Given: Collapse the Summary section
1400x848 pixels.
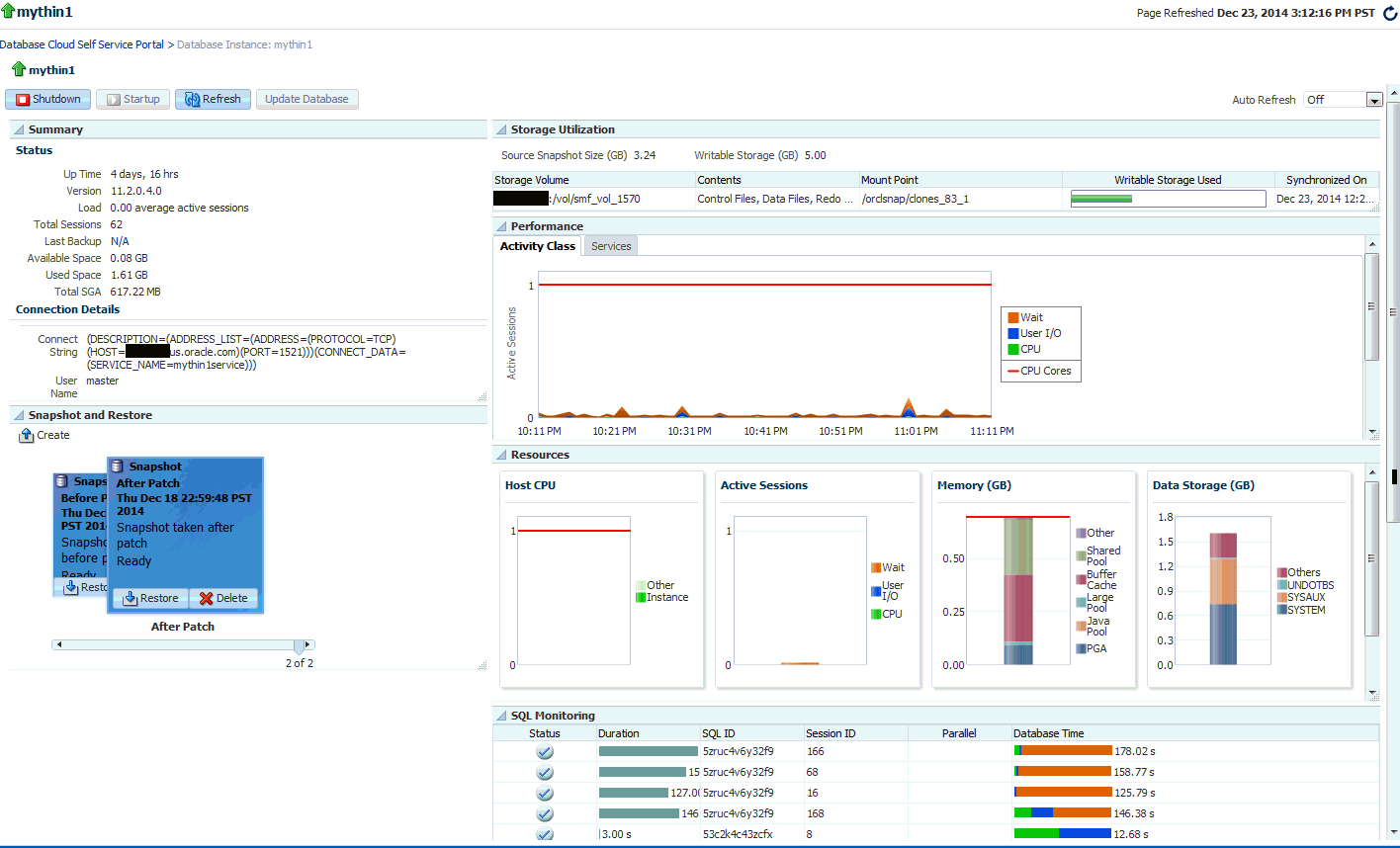Looking at the screenshot, I should pos(19,129).
